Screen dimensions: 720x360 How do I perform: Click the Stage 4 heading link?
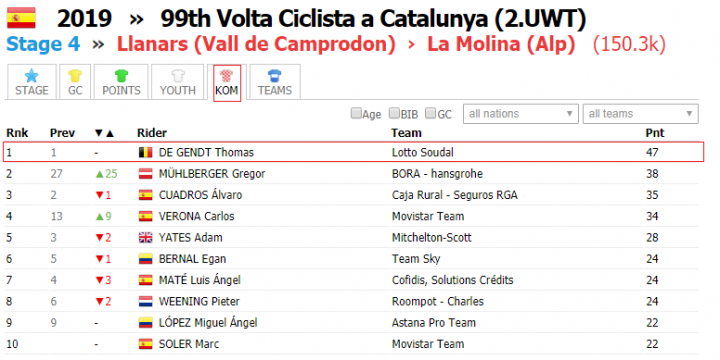click(43, 44)
